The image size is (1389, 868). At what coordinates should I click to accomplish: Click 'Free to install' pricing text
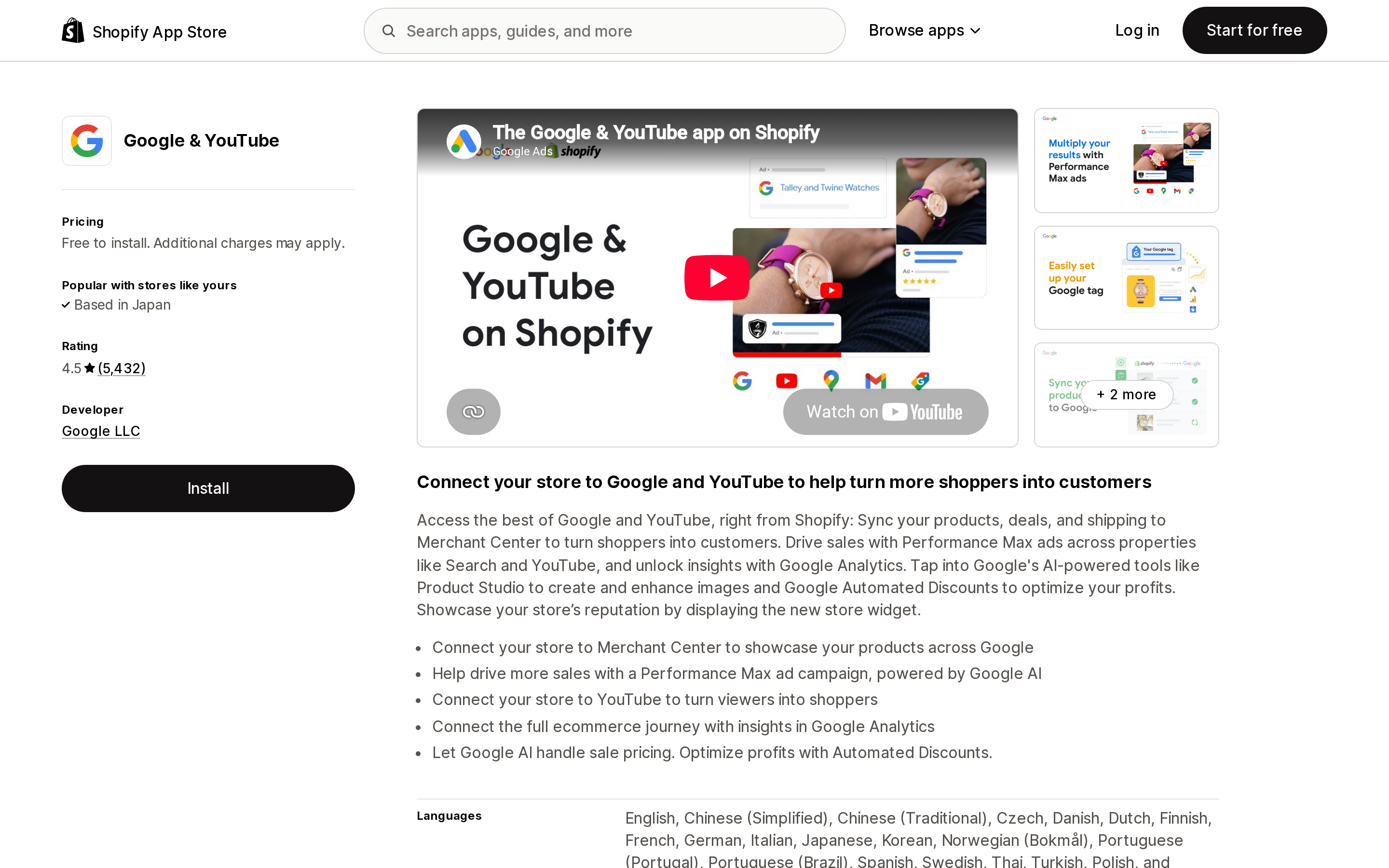click(x=203, y=243)
